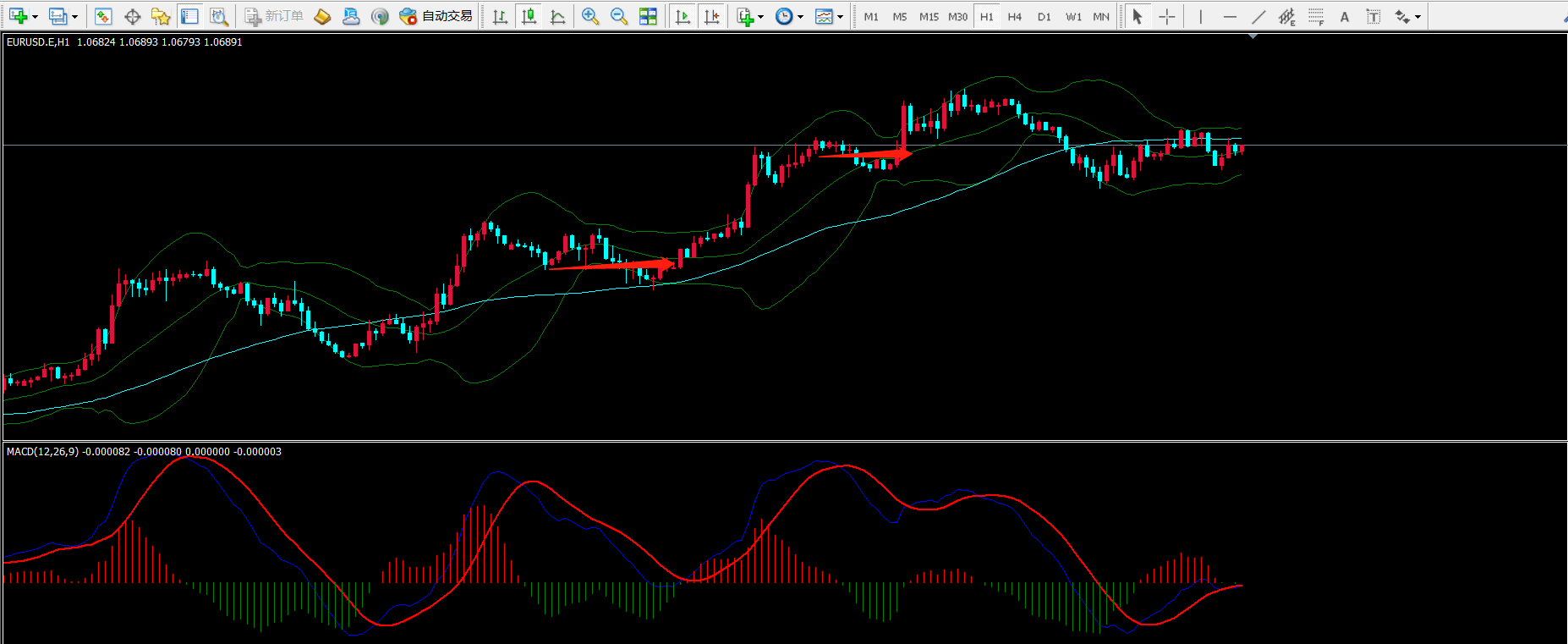
Task: Select the H1 timeframe button
Action: pos(987,16)
